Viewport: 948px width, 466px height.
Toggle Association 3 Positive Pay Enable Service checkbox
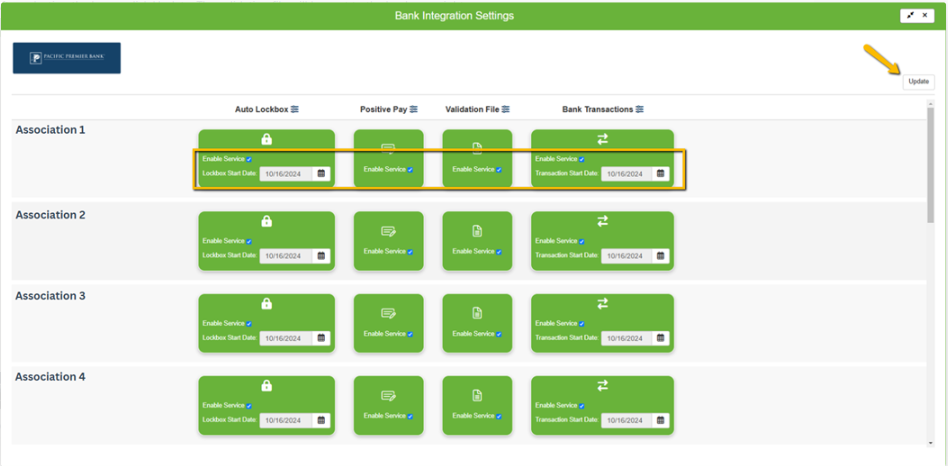pos(410,334)
